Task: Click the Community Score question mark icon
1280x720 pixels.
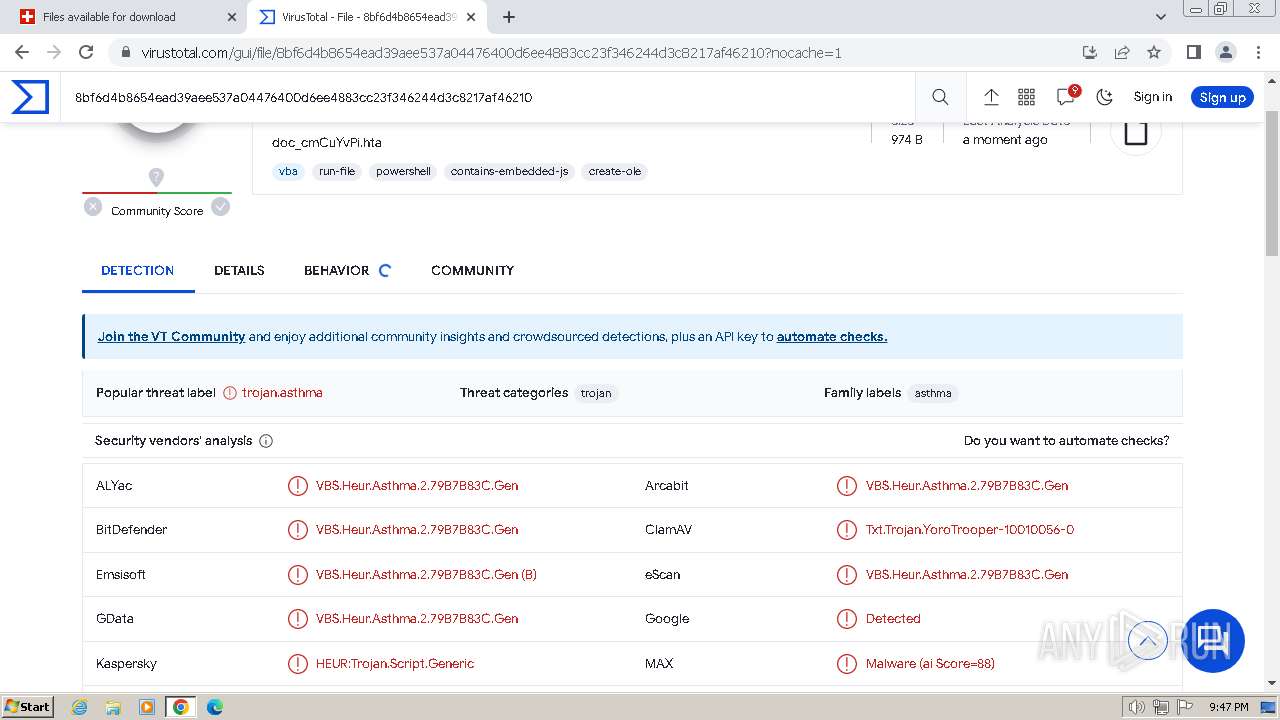Action: click(x=156, y=177)
